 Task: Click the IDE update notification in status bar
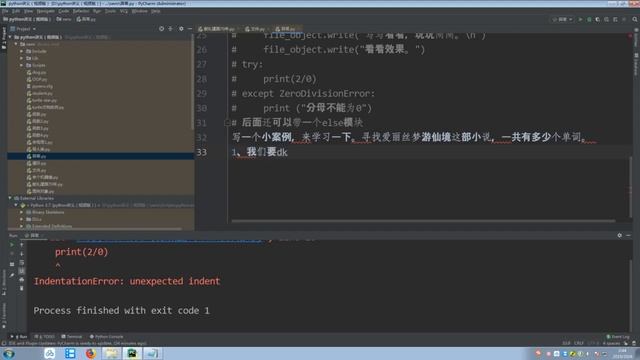[77, 343]
